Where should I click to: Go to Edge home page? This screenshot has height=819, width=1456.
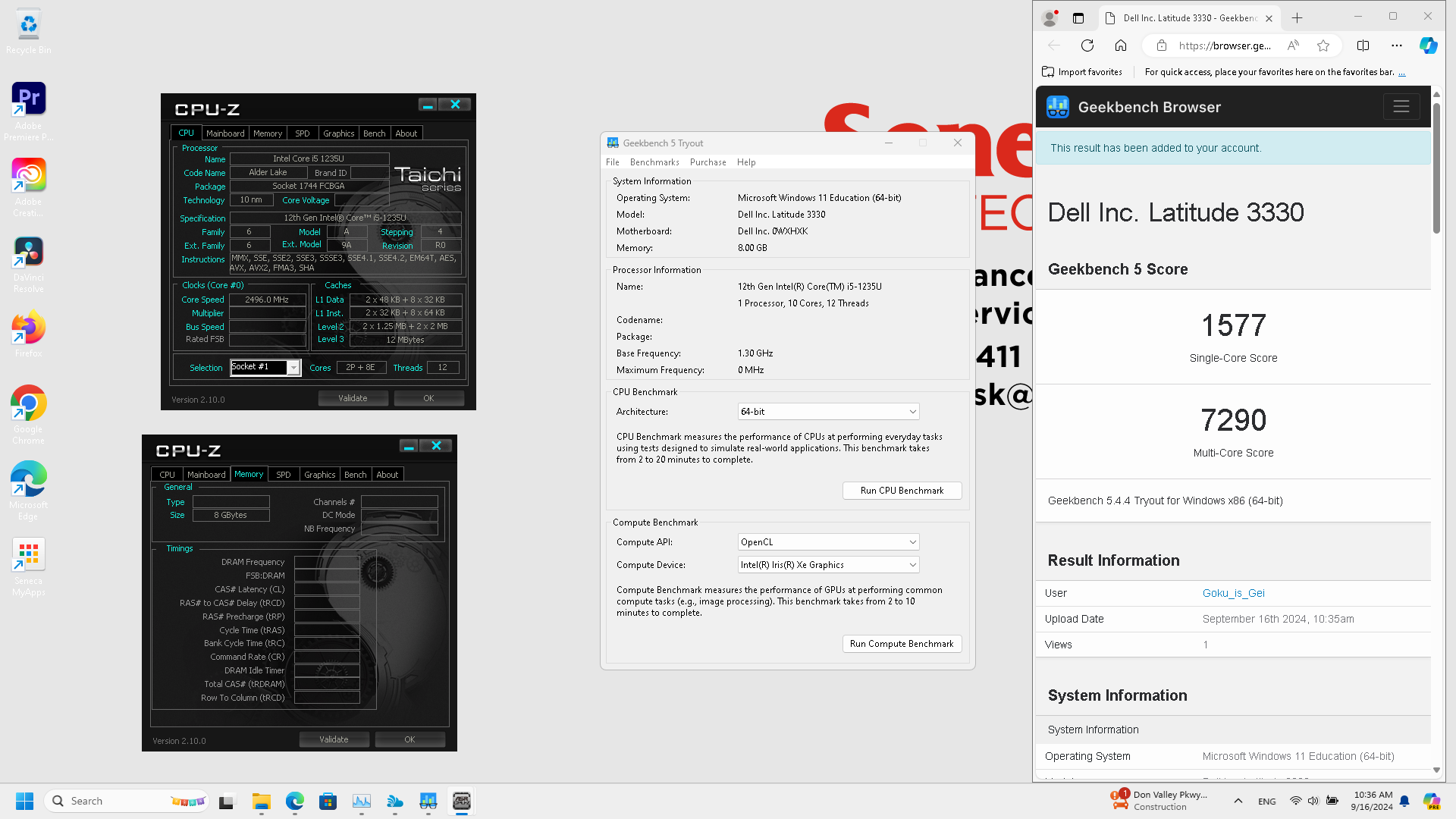coord(1121,45)
